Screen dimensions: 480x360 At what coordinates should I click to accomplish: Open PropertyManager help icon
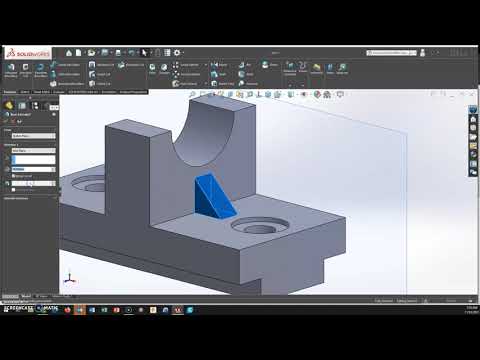point(54,114)
